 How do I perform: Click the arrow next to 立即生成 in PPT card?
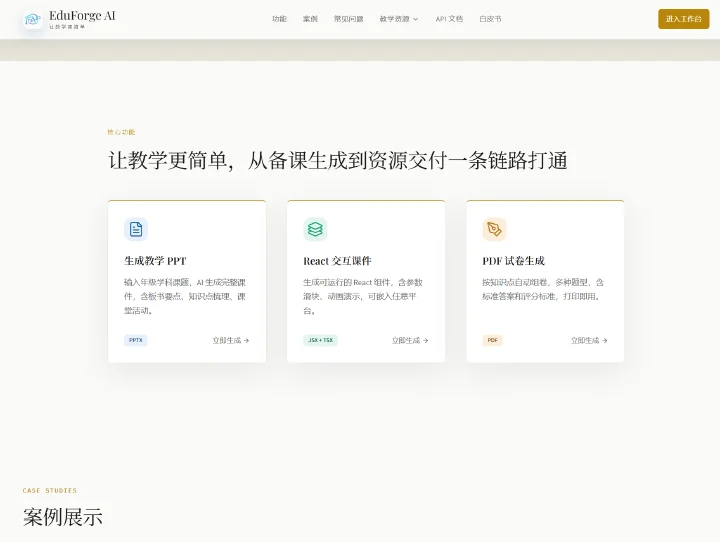click(247, 340)
